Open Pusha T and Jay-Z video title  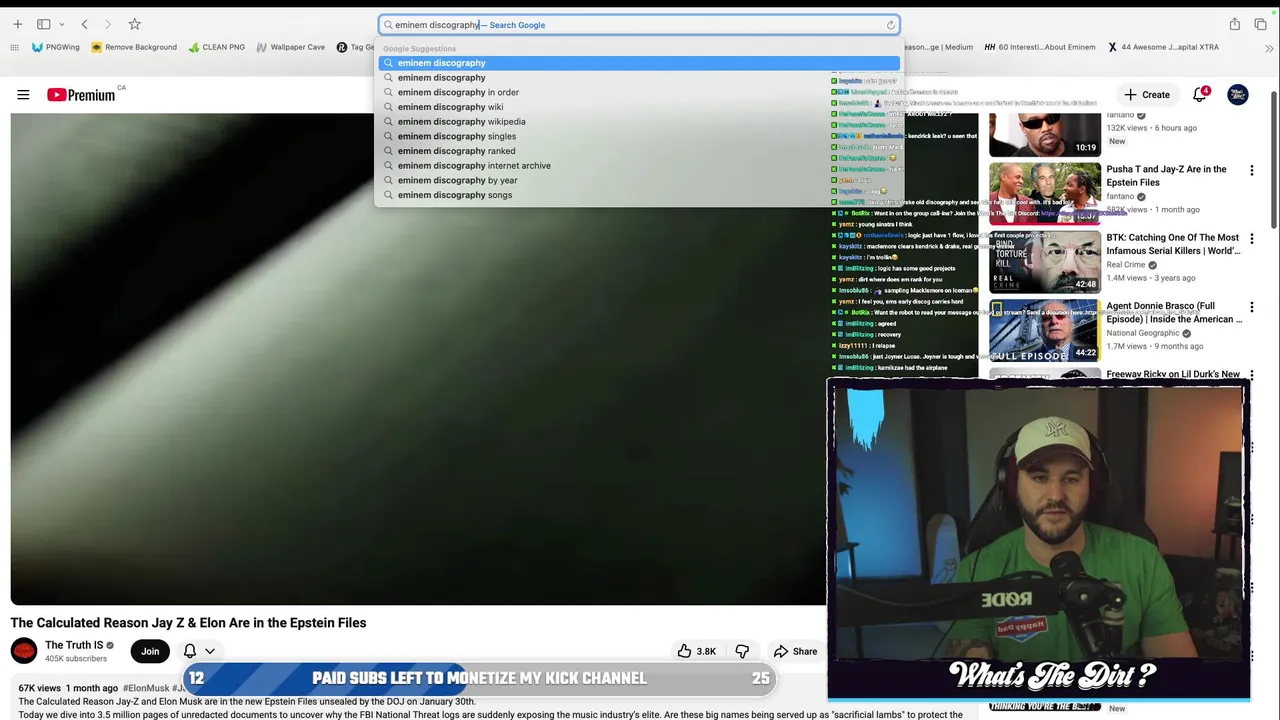tap(1166, 176)
